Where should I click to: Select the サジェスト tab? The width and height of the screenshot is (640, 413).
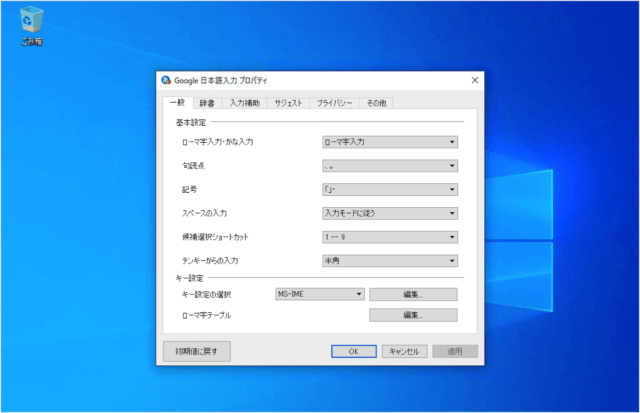[288, 102]
